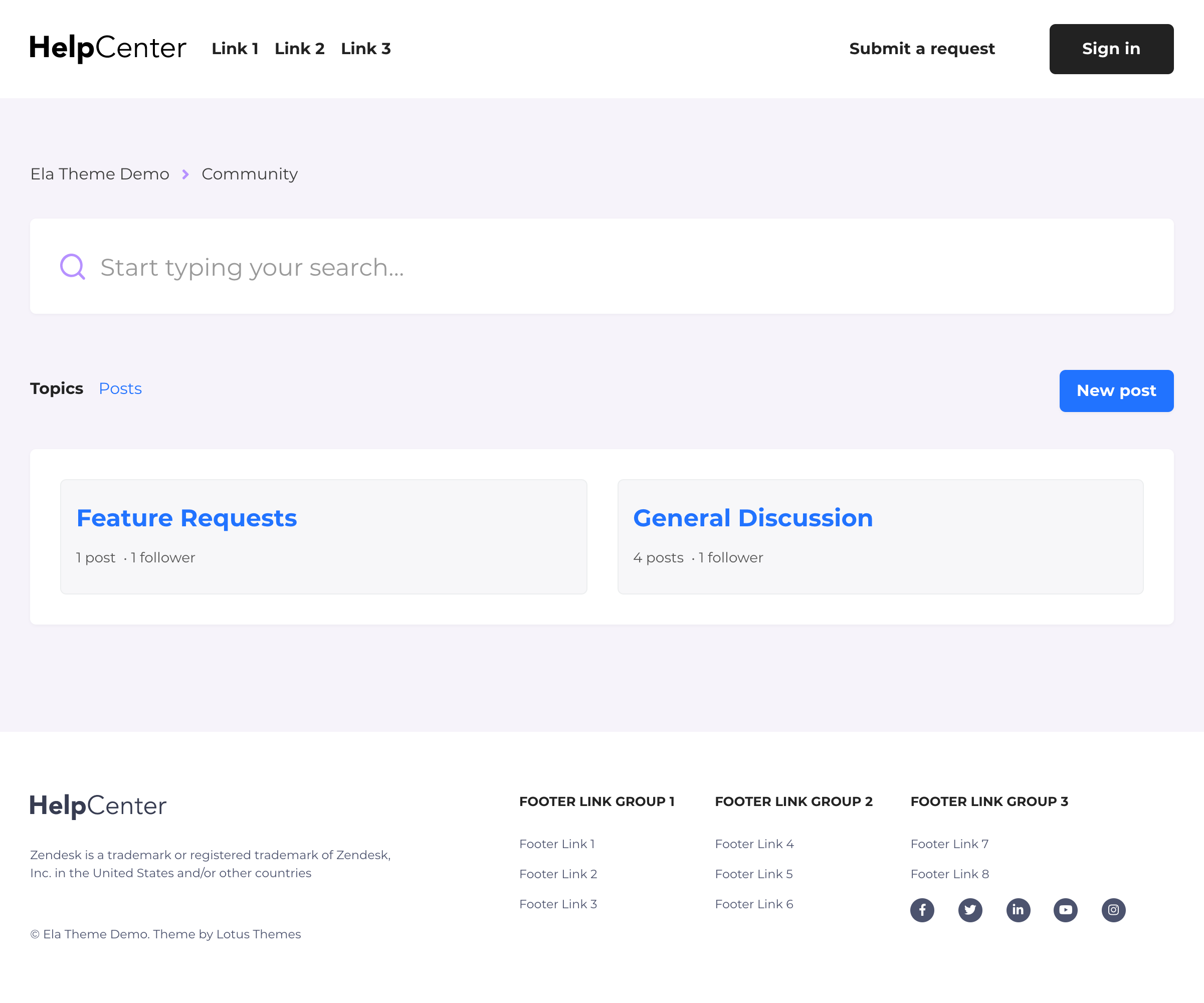
Task: Open the Feature Requests topic
Action: coord(187,518)
